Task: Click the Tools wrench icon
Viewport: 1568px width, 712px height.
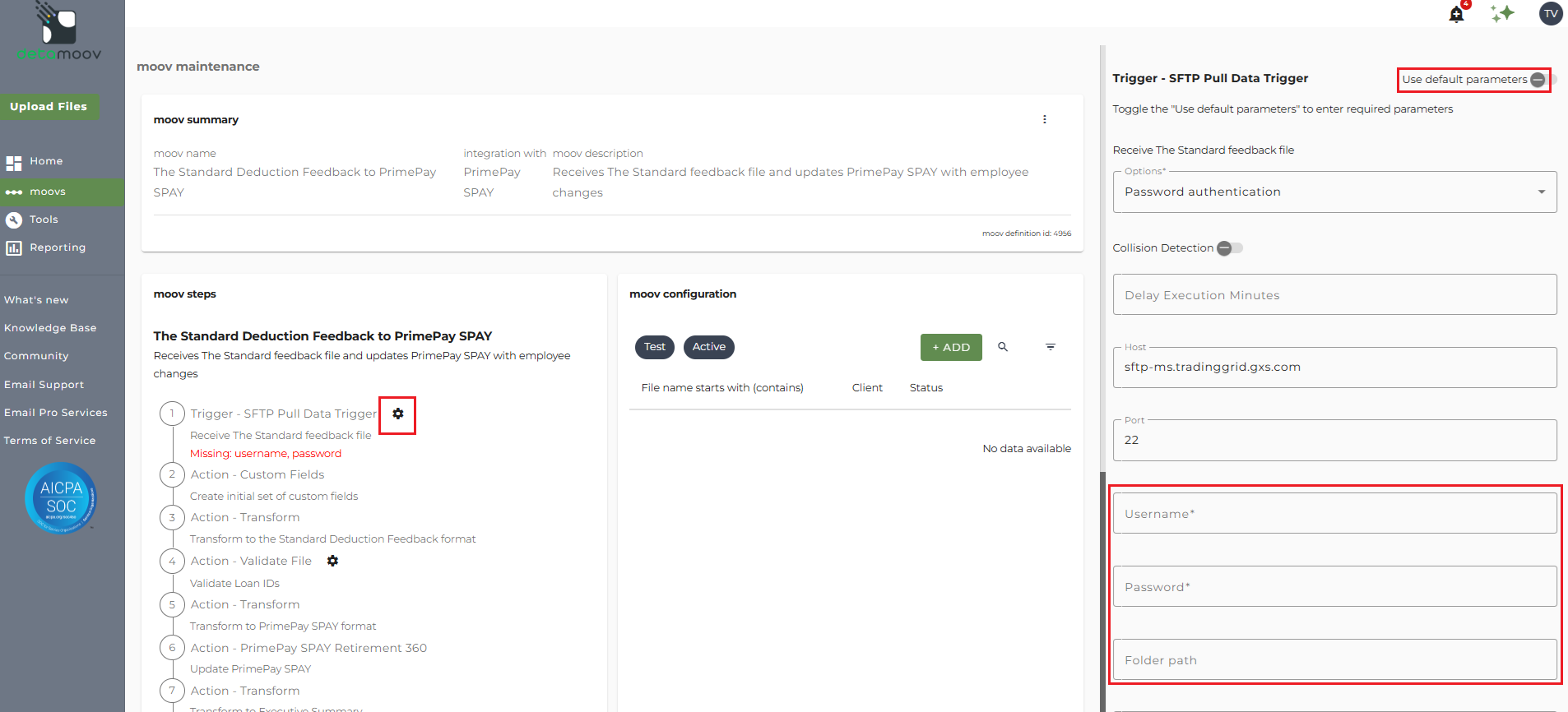Action: click(14, 220)
